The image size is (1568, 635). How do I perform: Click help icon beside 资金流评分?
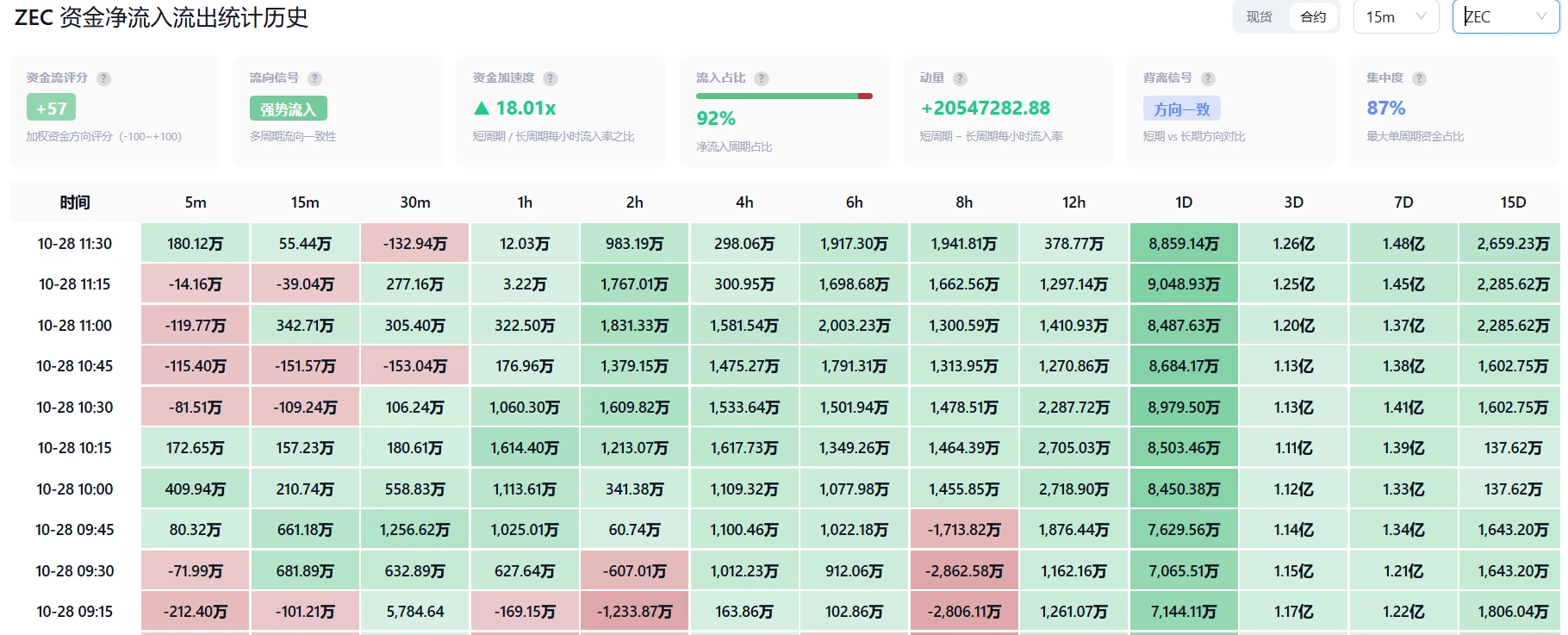click(103, 78)
